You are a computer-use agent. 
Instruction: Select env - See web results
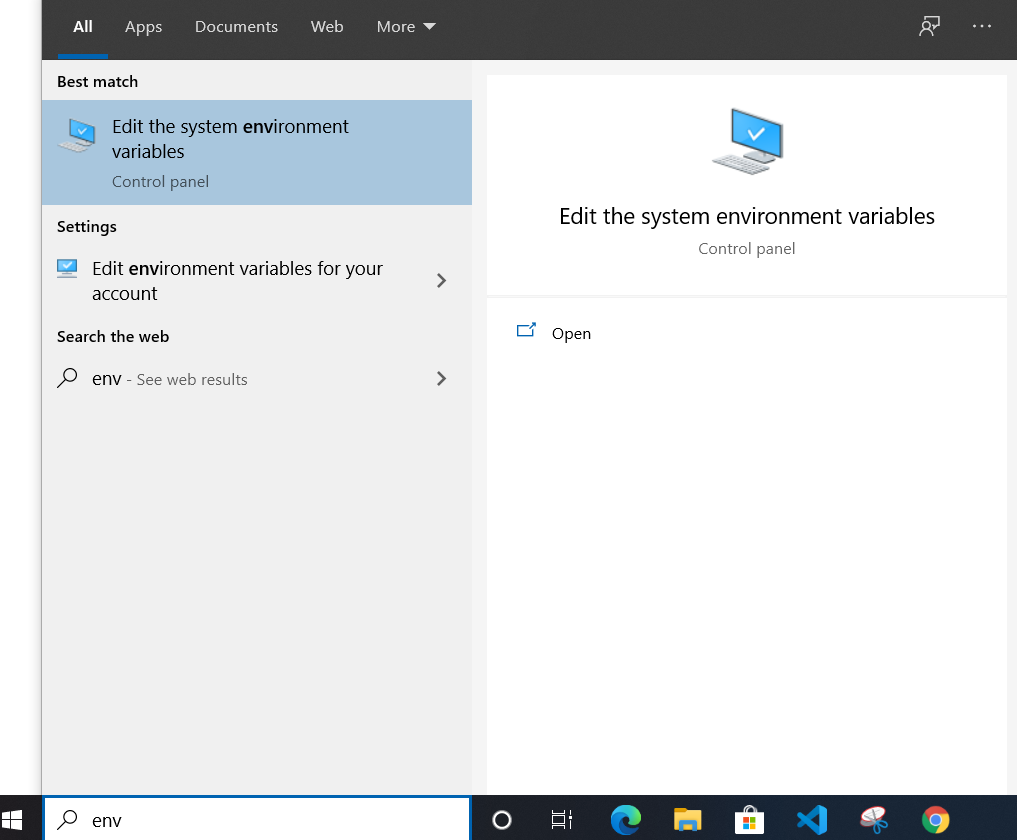(x=167, y=379)
